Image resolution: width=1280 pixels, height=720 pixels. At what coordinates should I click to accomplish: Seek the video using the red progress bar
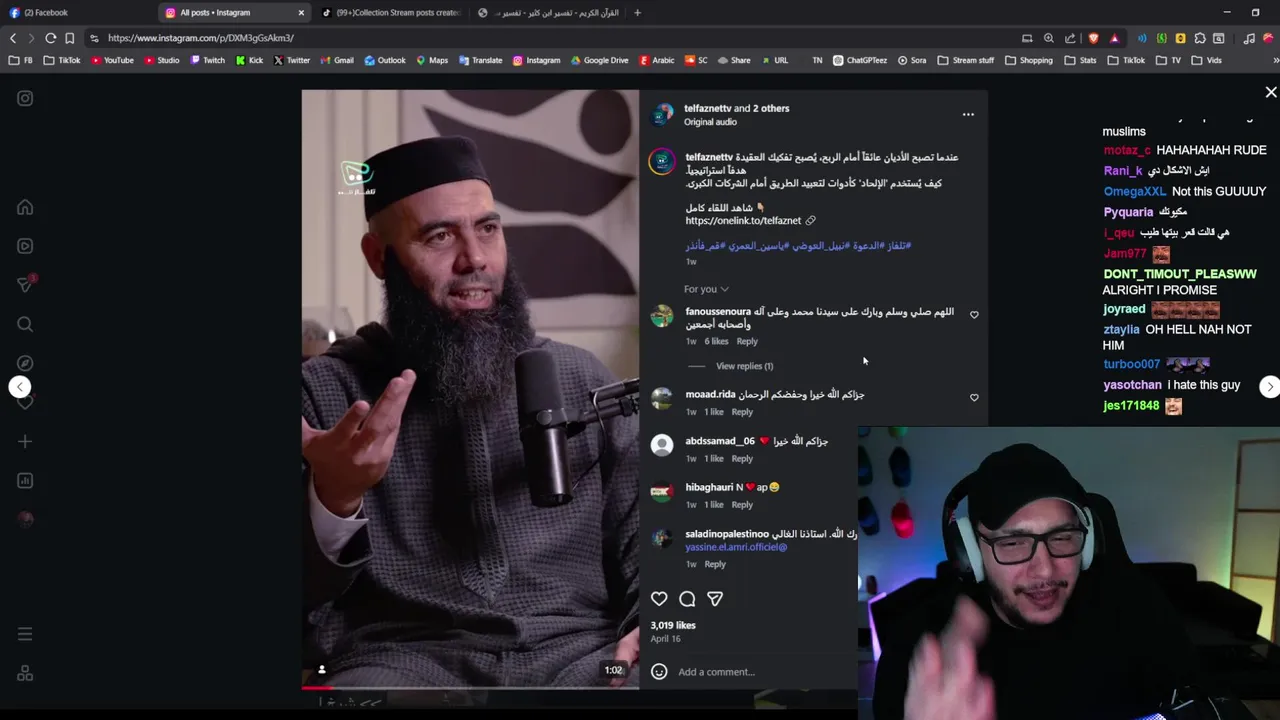point(470,688)
